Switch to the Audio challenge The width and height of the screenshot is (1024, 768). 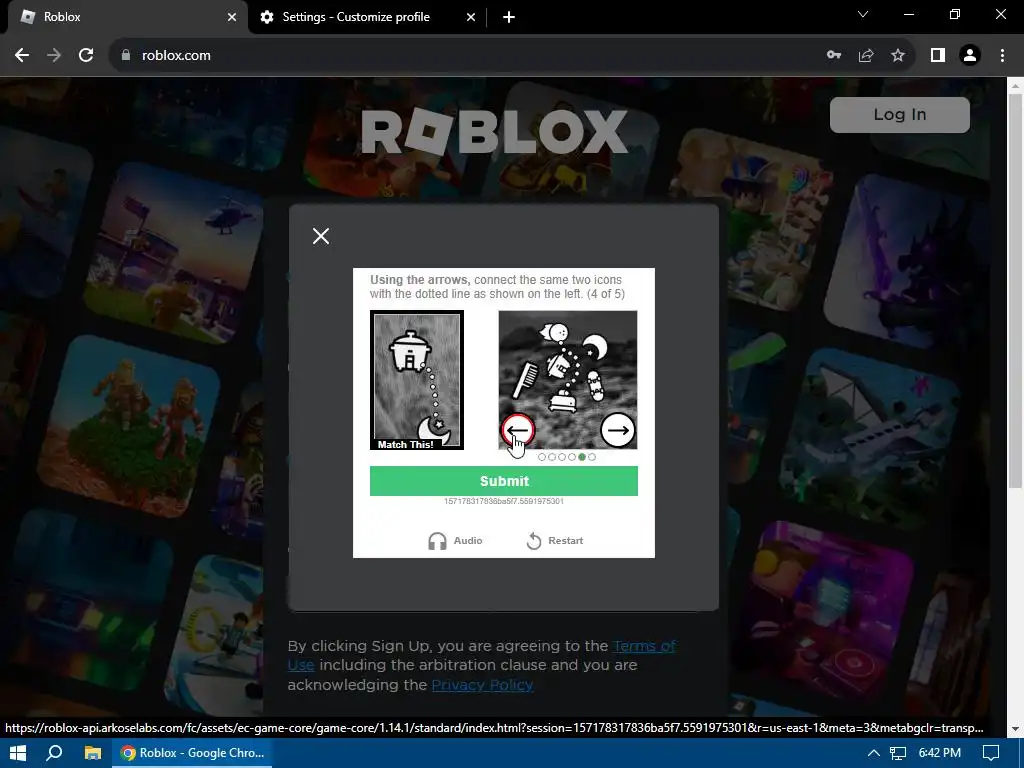click(455, 541)
